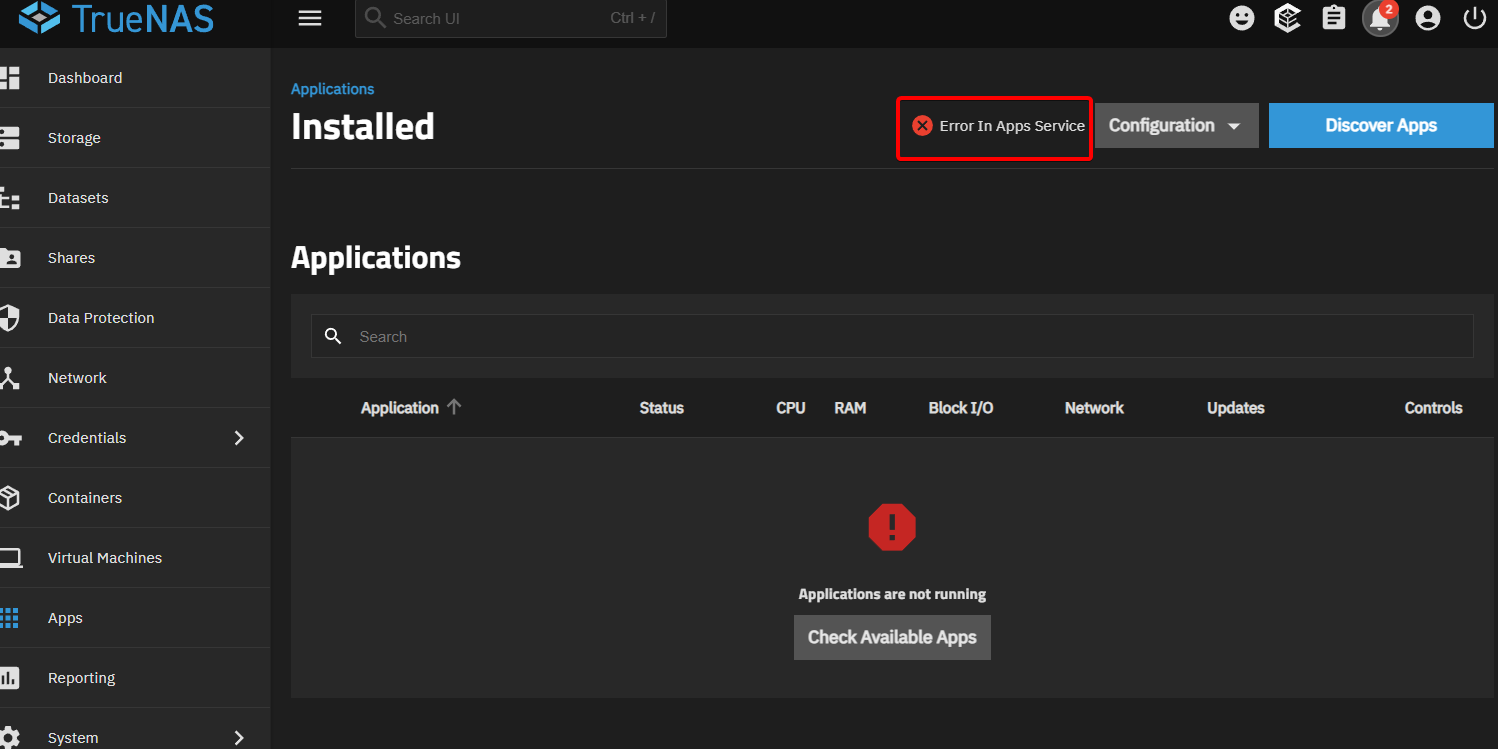Click the TrueNAS logo
This screenshot has width=1498, height=749.
point(116,18)
